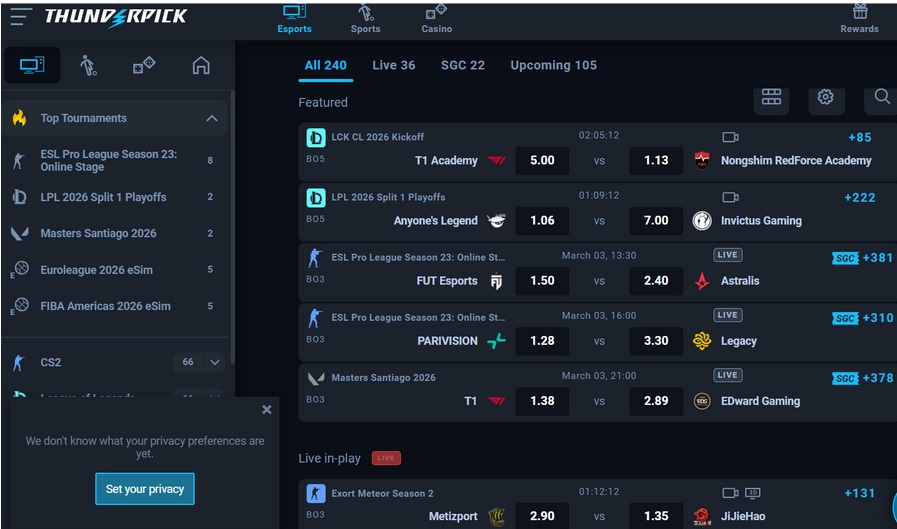Click the Thunderpick logo
Image resolution: width=897 pixels, height=529 pixels.
(x=116, y=17)
